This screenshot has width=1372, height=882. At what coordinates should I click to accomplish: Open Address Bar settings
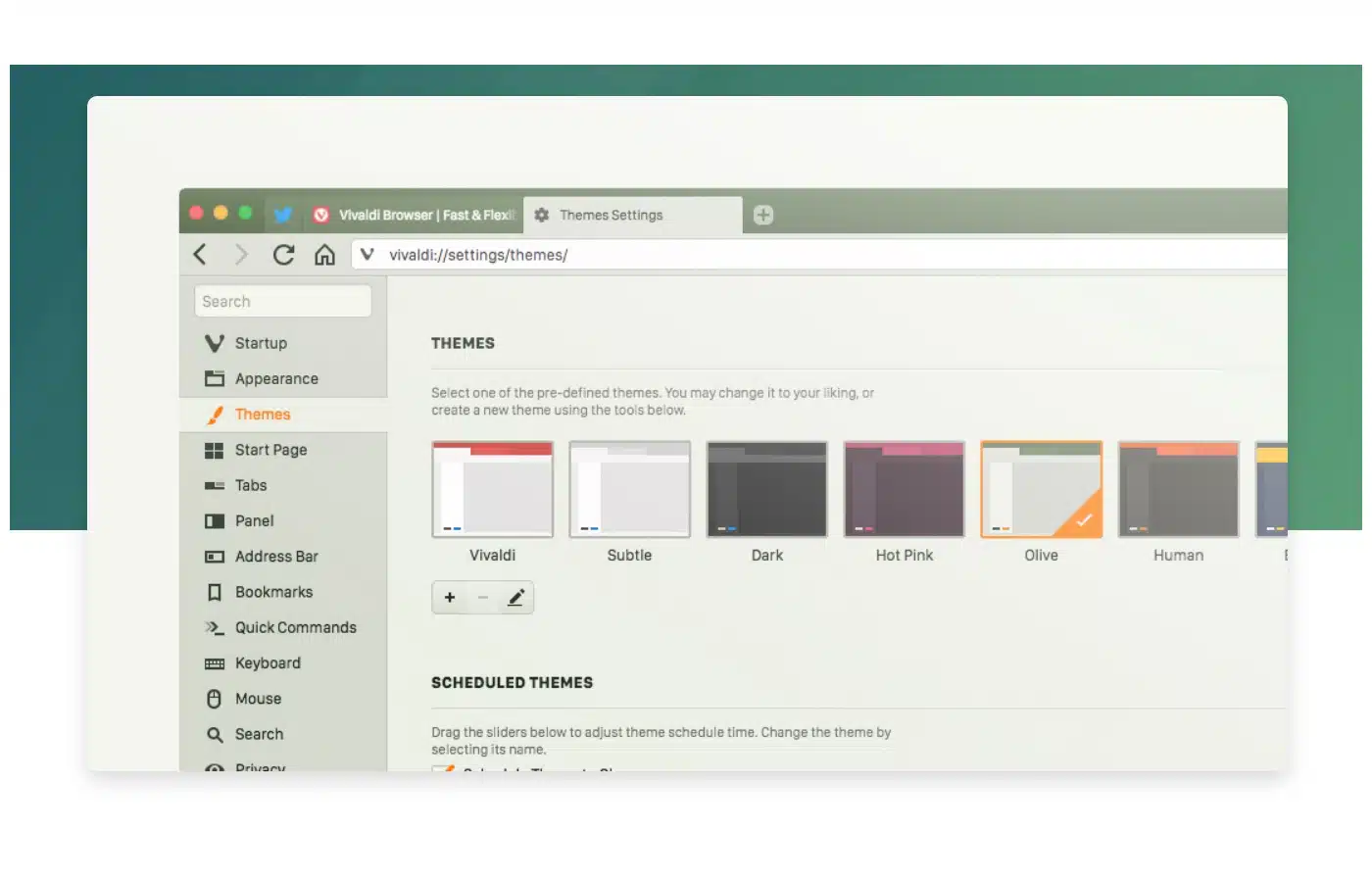pos(283,557)
